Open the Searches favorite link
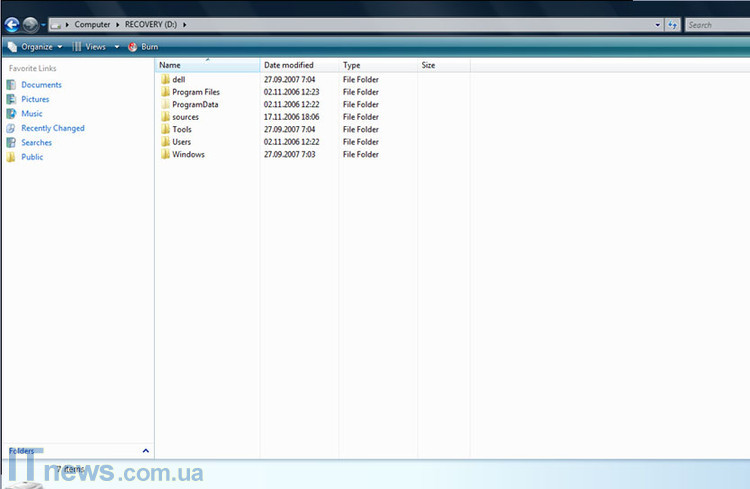The image size is (750, 489). [36, 142]
